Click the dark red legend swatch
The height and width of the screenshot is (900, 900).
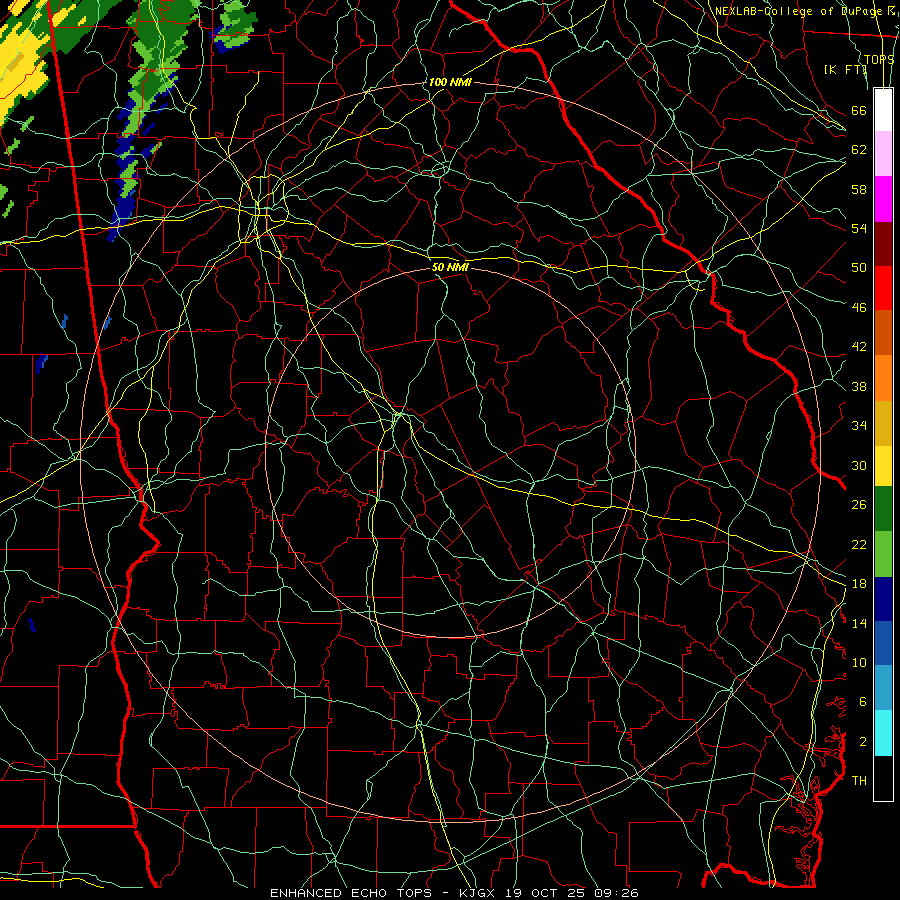pyautogui.click(x=883, y=244)
